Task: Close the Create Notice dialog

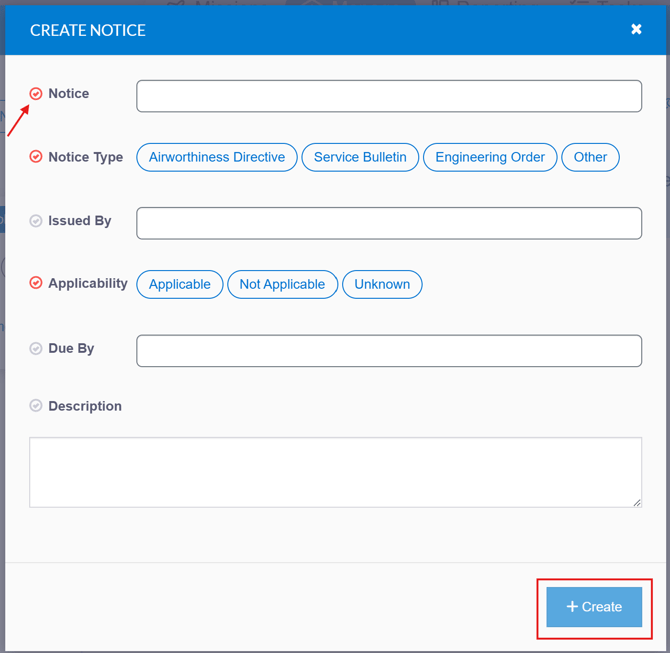Action: tap(636, 30)
